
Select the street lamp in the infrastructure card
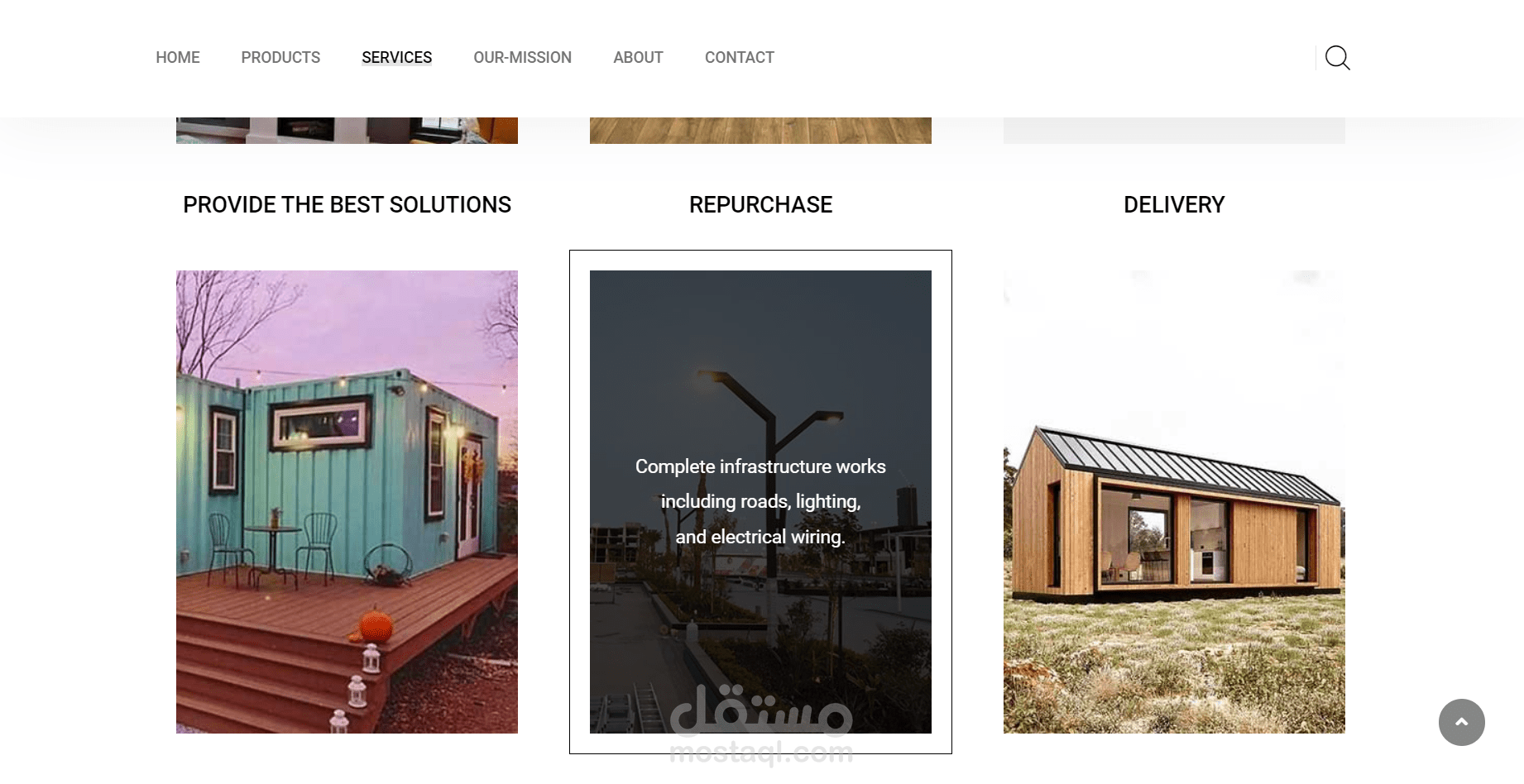pyautogui.click(x=765, y=414)
